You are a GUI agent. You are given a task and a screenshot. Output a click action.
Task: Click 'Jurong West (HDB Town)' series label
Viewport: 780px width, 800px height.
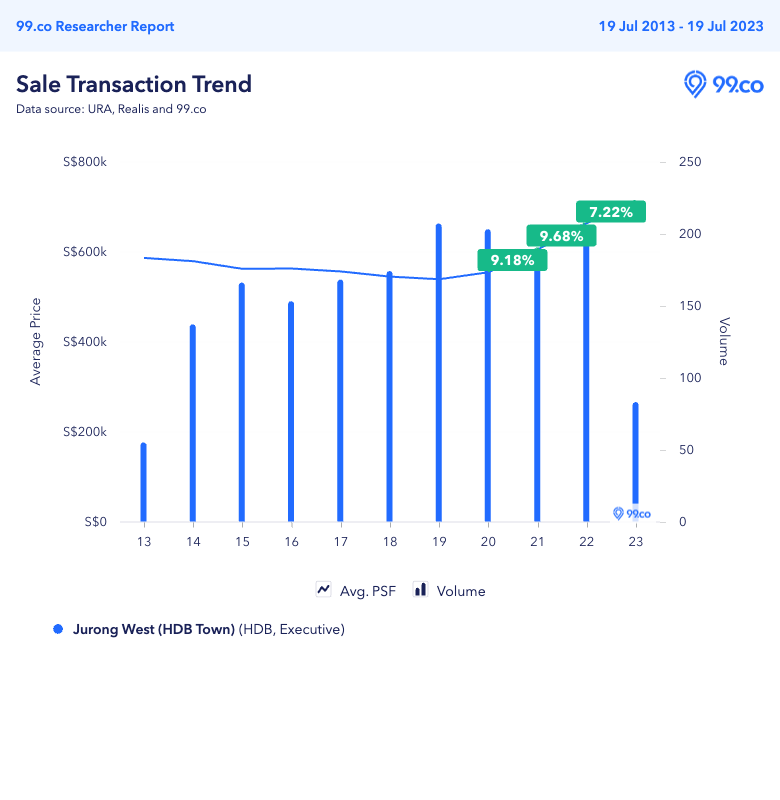click(x=154, y=629)
